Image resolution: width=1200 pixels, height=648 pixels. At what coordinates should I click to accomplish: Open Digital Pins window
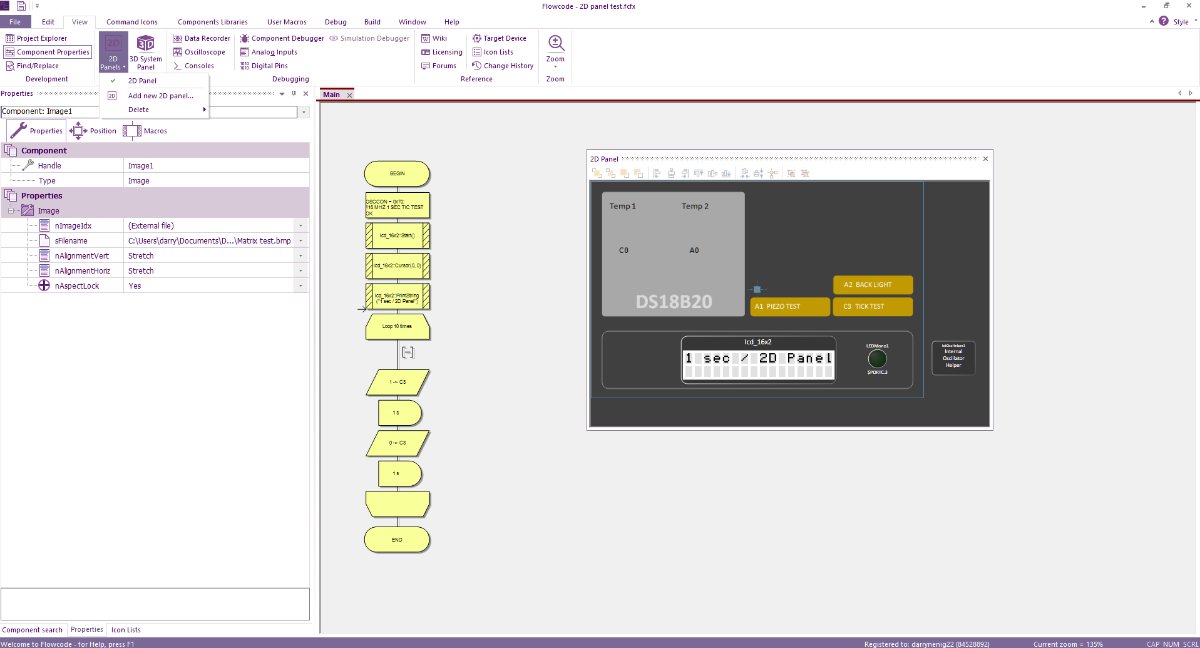pyautogui.click(x=264, y=65)
